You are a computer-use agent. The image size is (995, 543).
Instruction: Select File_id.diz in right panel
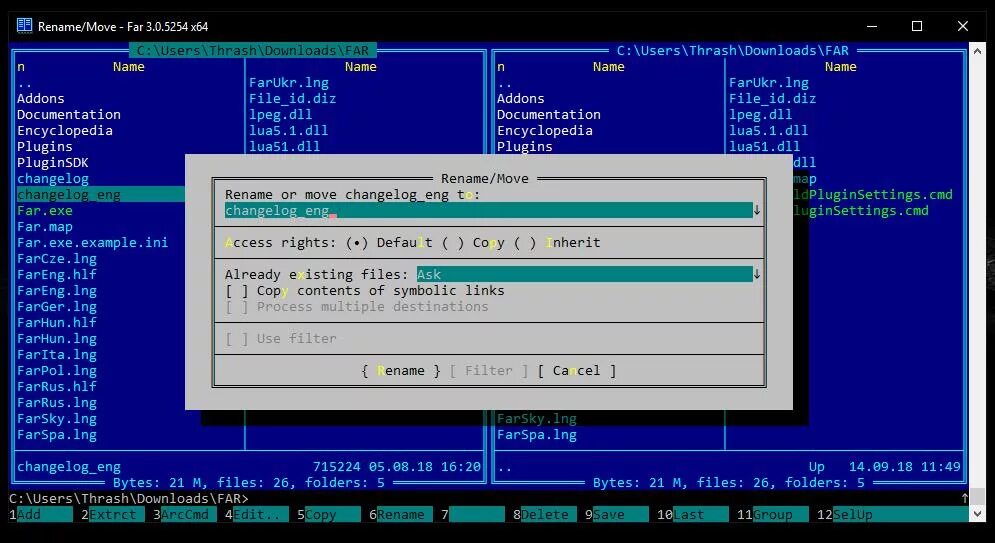point(772,98)
